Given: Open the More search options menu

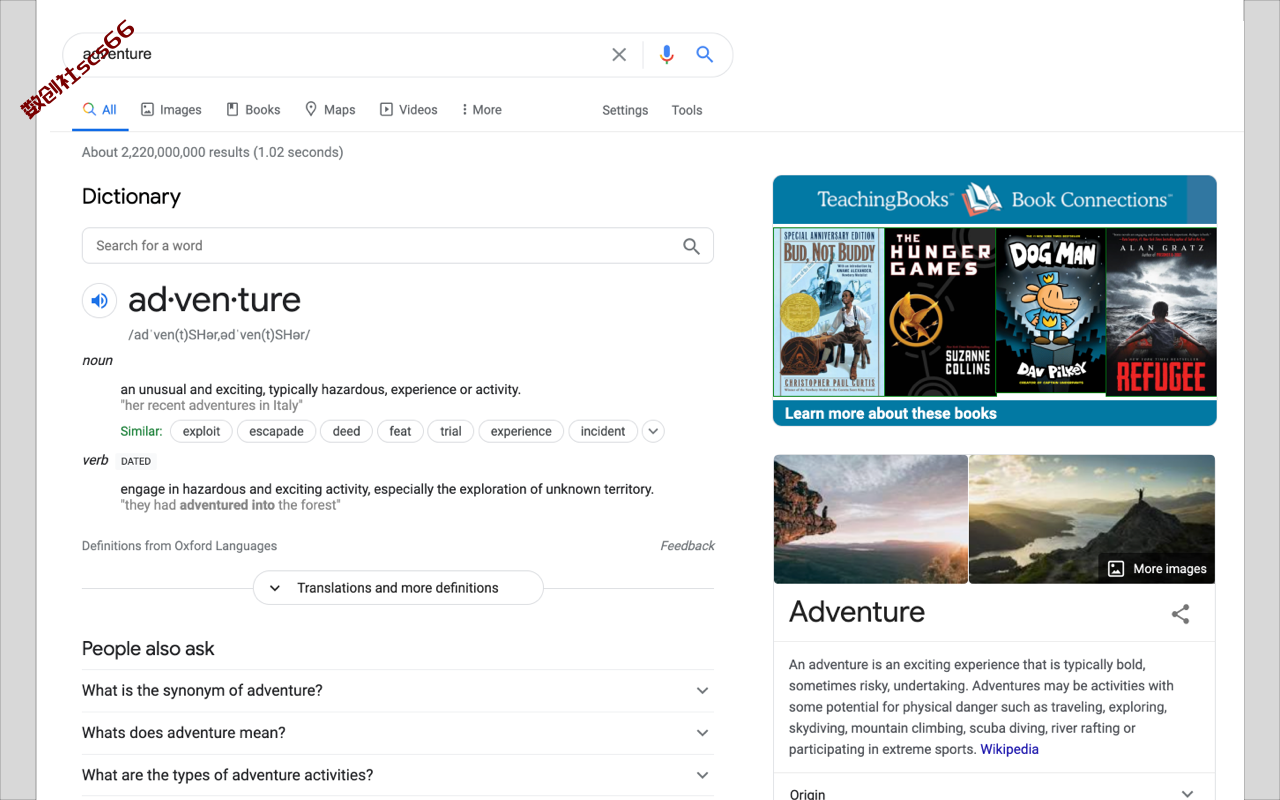Looking at the screenshot, I should 481,110.
